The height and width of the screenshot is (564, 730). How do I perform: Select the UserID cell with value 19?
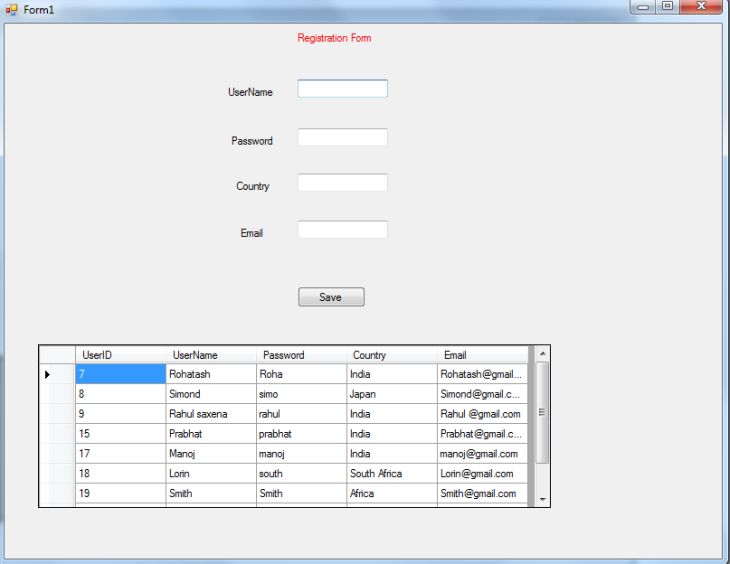[121, 493]
